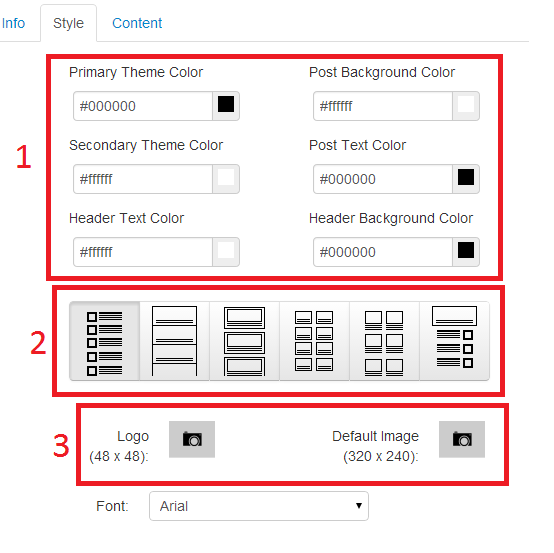The height and width of the screenshot is (553, 554).
Task: Open the Content tab
Action: point(137,23)
